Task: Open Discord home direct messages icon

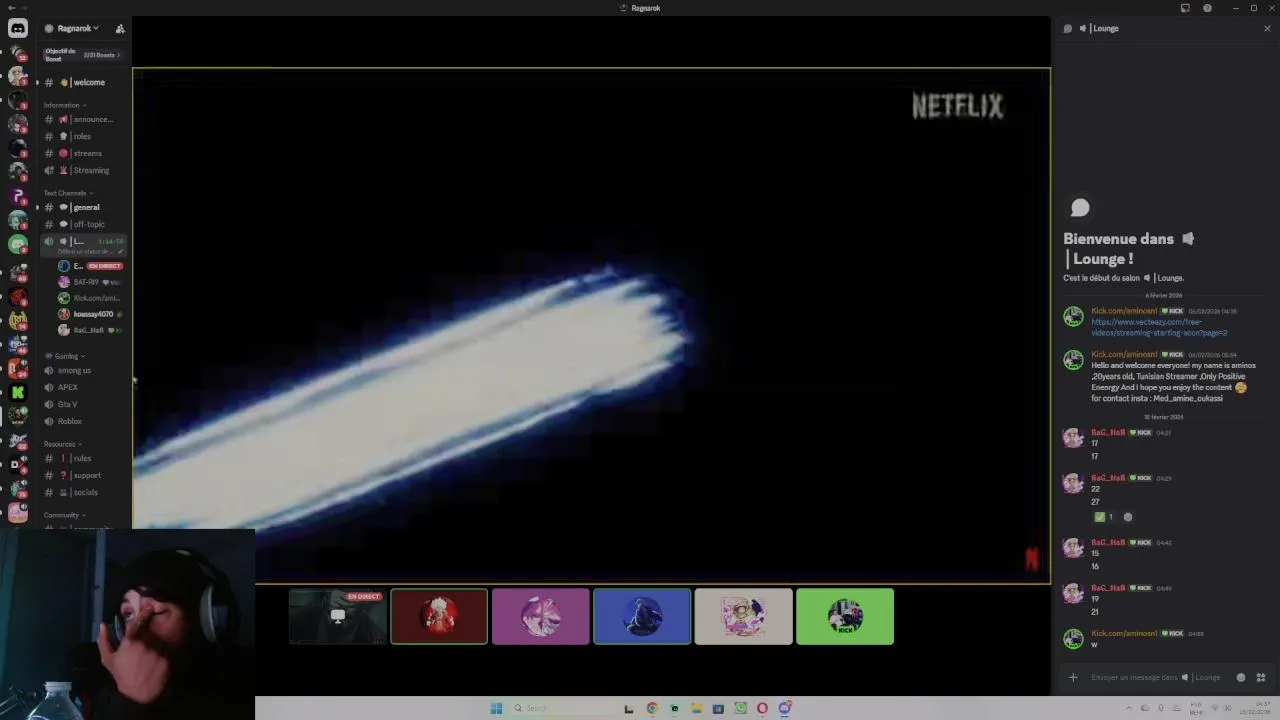Action: coord(18,29)
